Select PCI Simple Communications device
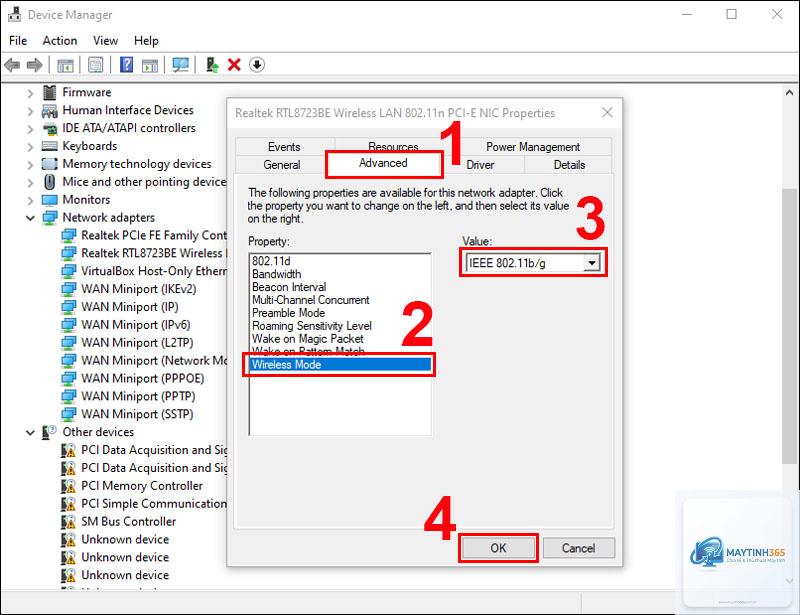The height and width of the screenshot is (615, 800). tap(154, 504)
